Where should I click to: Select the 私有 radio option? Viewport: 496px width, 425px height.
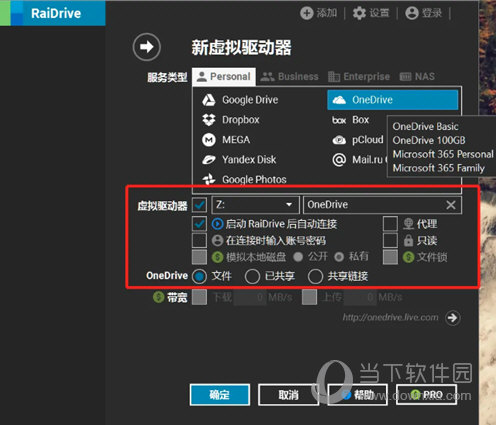click(x=339, y=257)
